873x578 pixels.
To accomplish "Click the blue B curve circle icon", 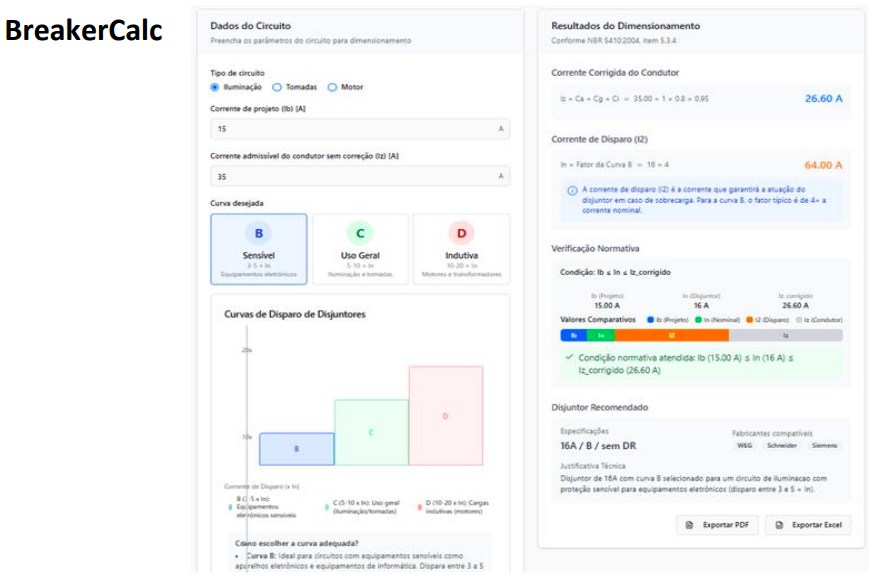I will coord(259,233).
